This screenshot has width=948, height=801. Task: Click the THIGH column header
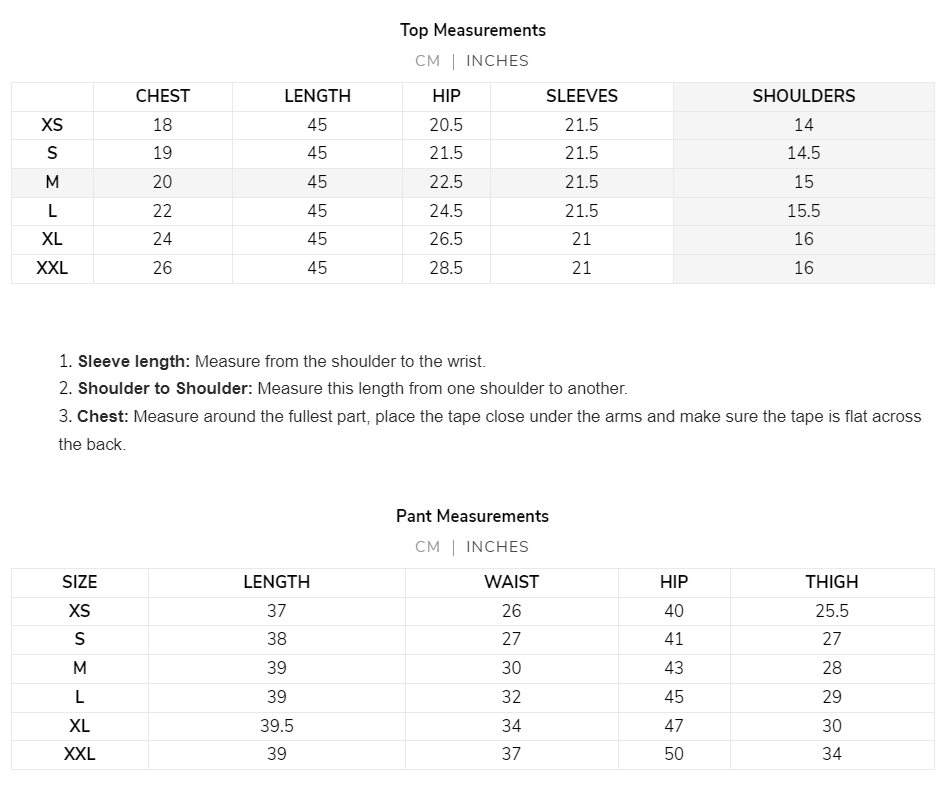coord(832,582)
